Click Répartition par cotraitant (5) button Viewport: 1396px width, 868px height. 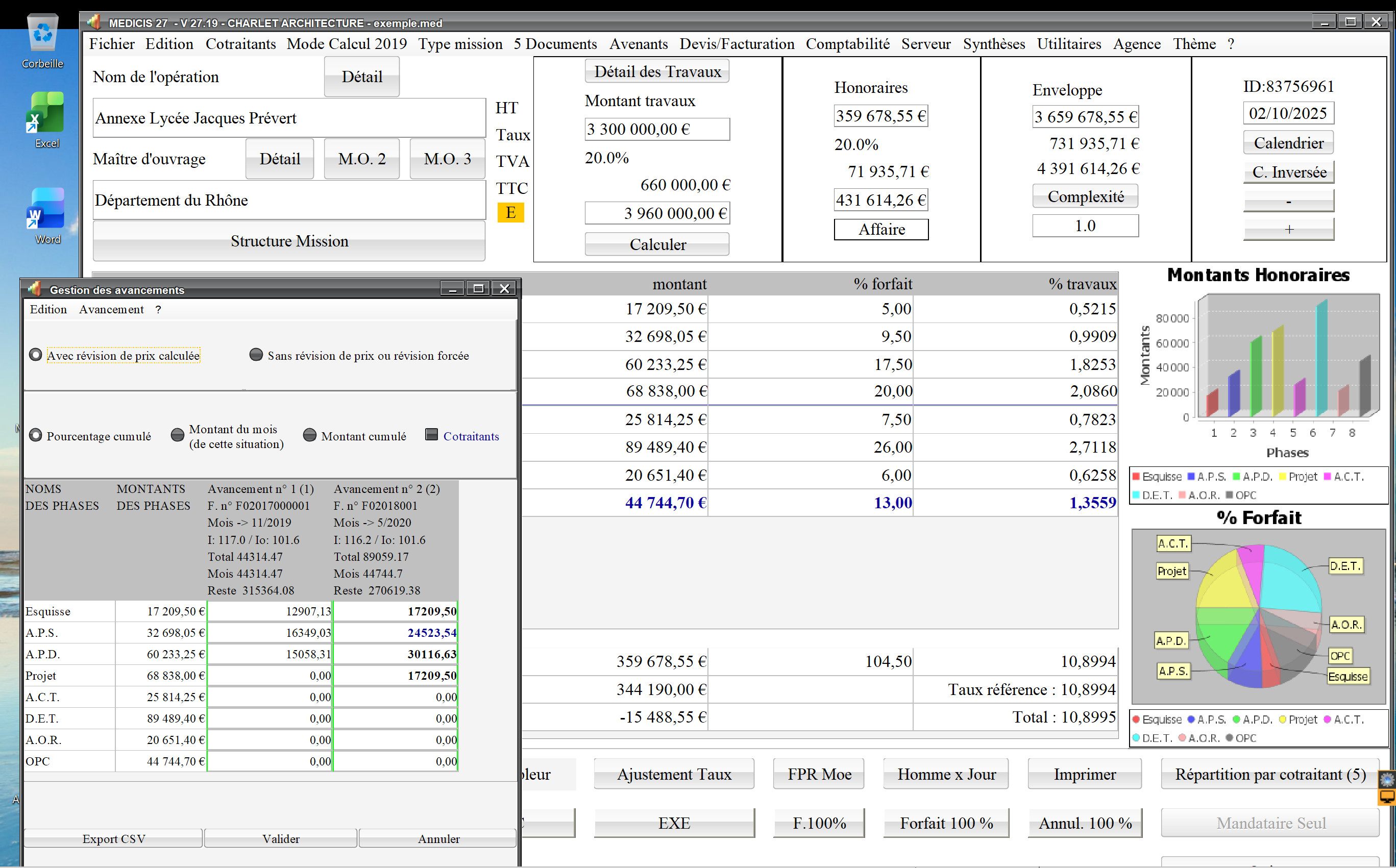[x=1269, y=774]
